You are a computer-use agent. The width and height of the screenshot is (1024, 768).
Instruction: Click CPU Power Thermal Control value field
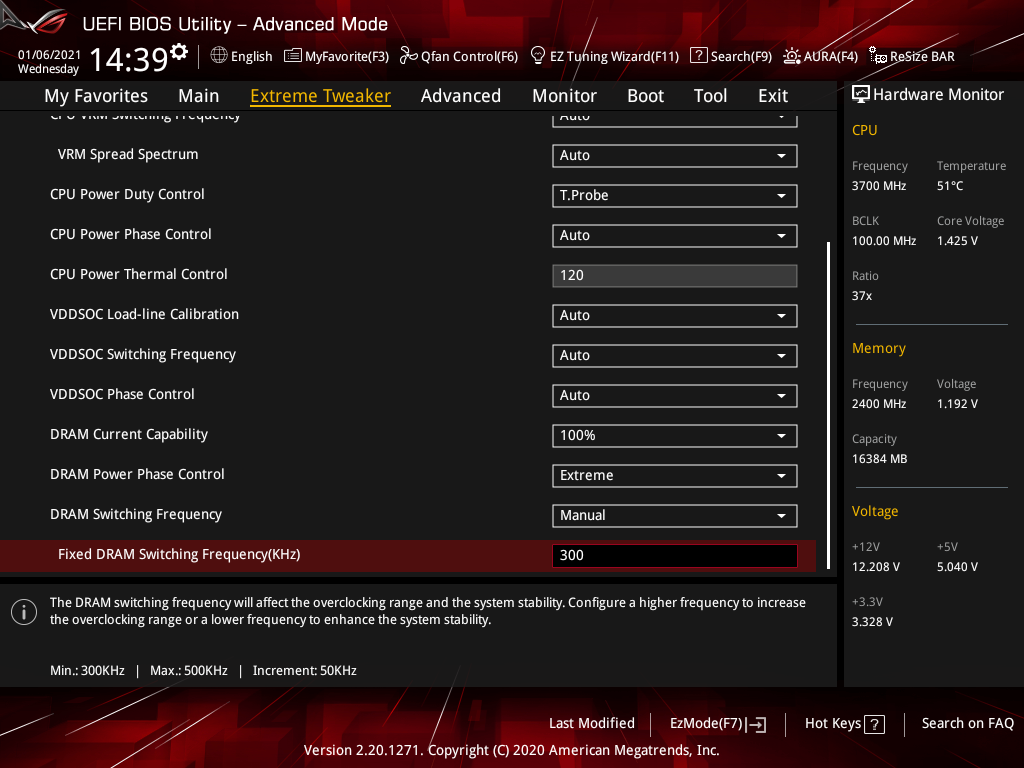click(675, 276)
